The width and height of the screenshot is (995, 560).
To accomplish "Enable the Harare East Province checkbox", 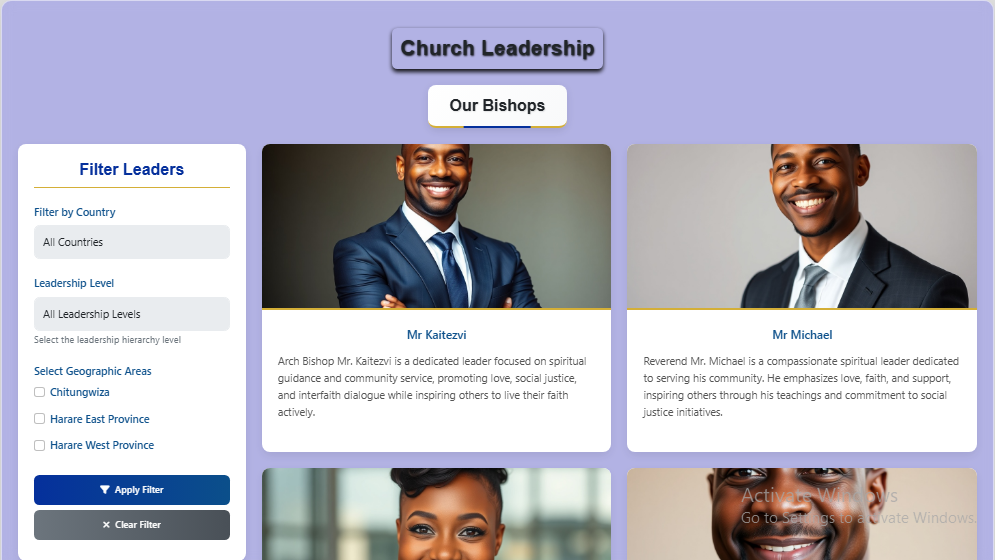I will [39, 419].
